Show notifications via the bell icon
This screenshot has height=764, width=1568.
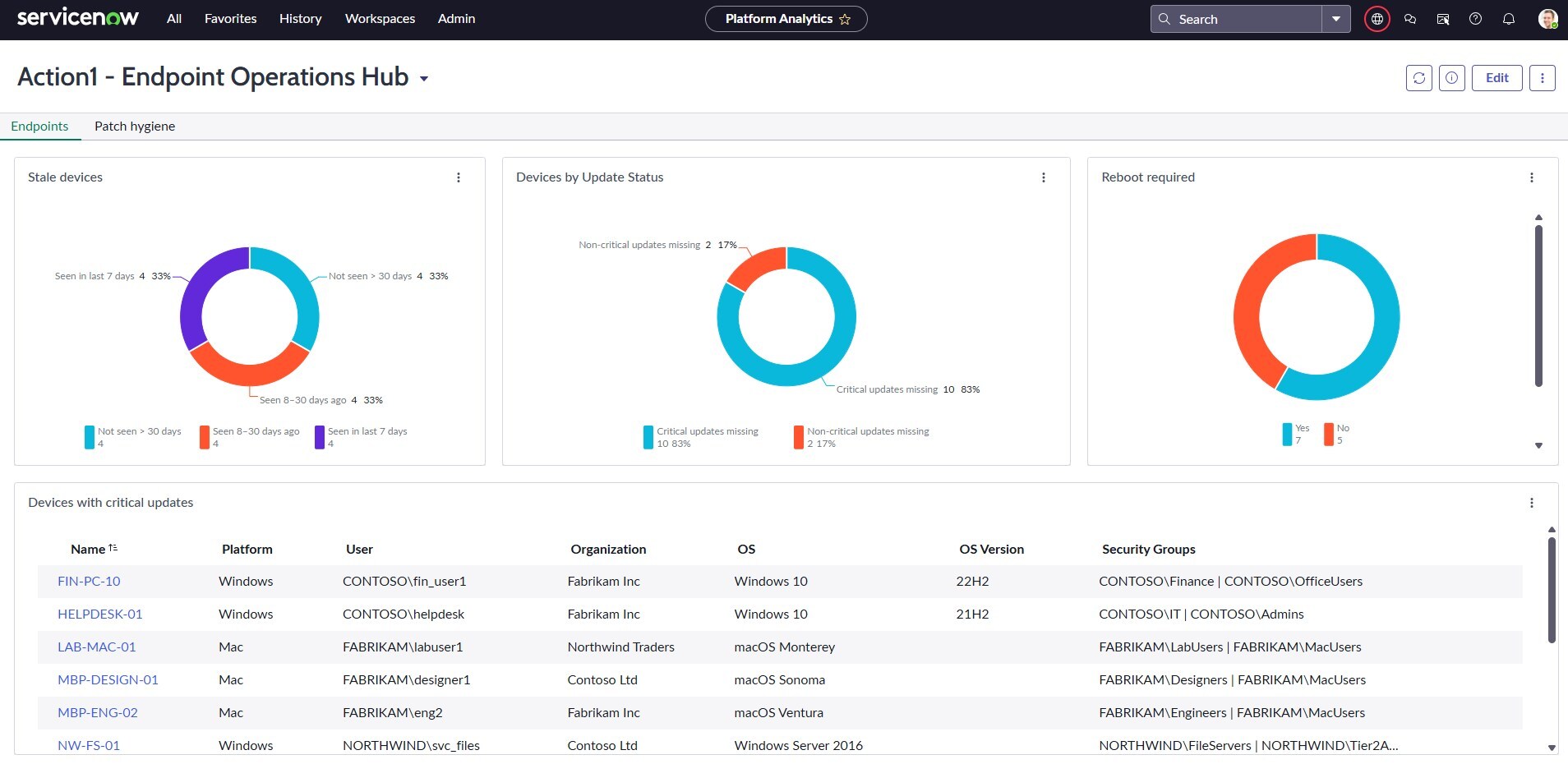[x=1509, y=19]
